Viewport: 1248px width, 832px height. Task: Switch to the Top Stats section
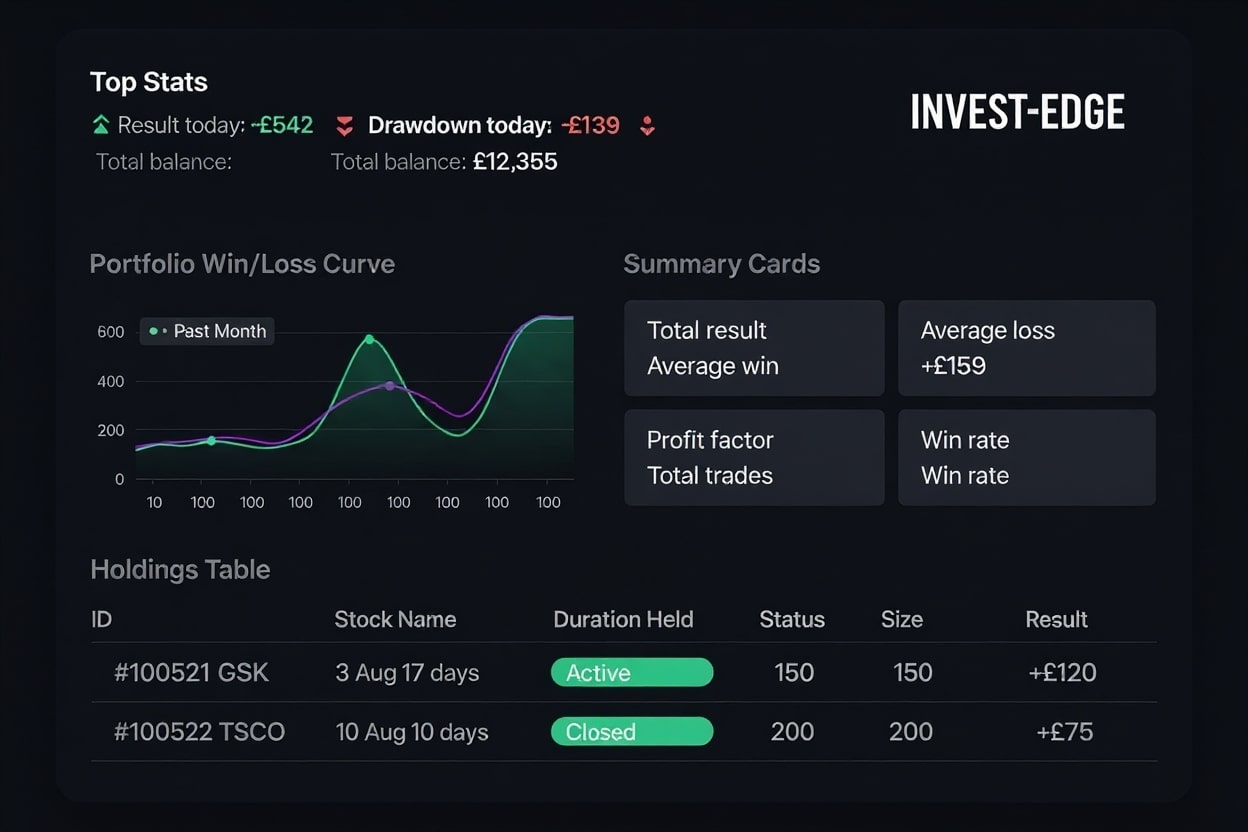[x=149, y=81]
